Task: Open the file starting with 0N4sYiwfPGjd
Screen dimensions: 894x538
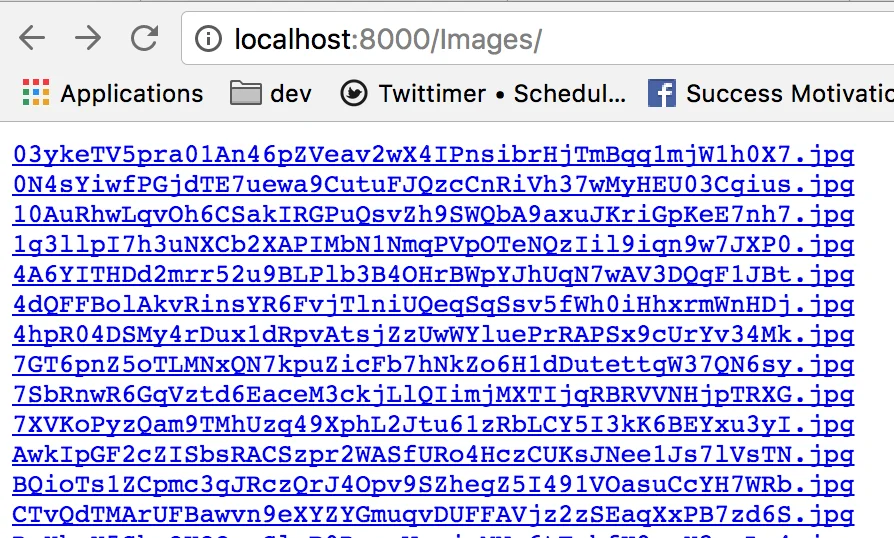Action: coord(433,185)
